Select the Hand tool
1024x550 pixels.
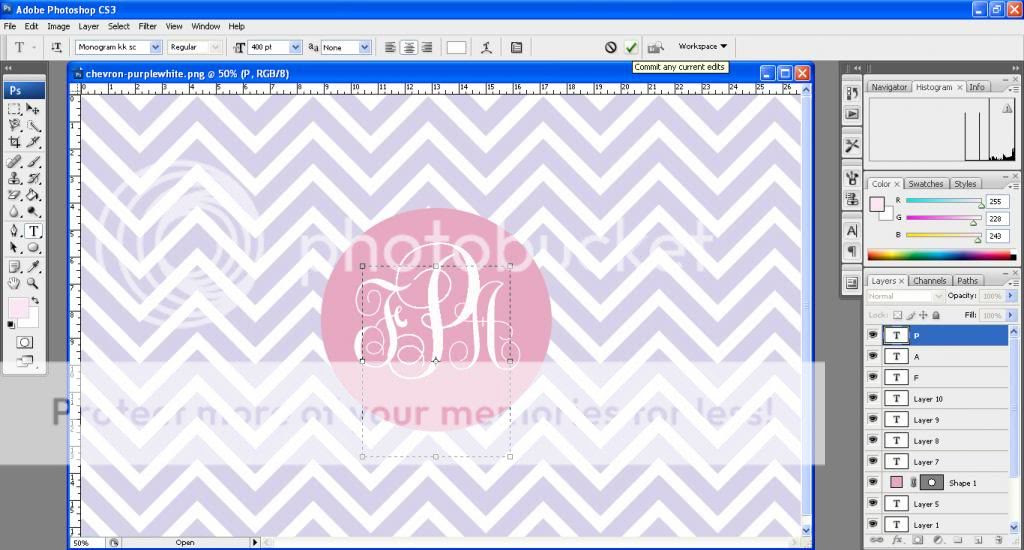pyautogui.click(x=14, y=283)
